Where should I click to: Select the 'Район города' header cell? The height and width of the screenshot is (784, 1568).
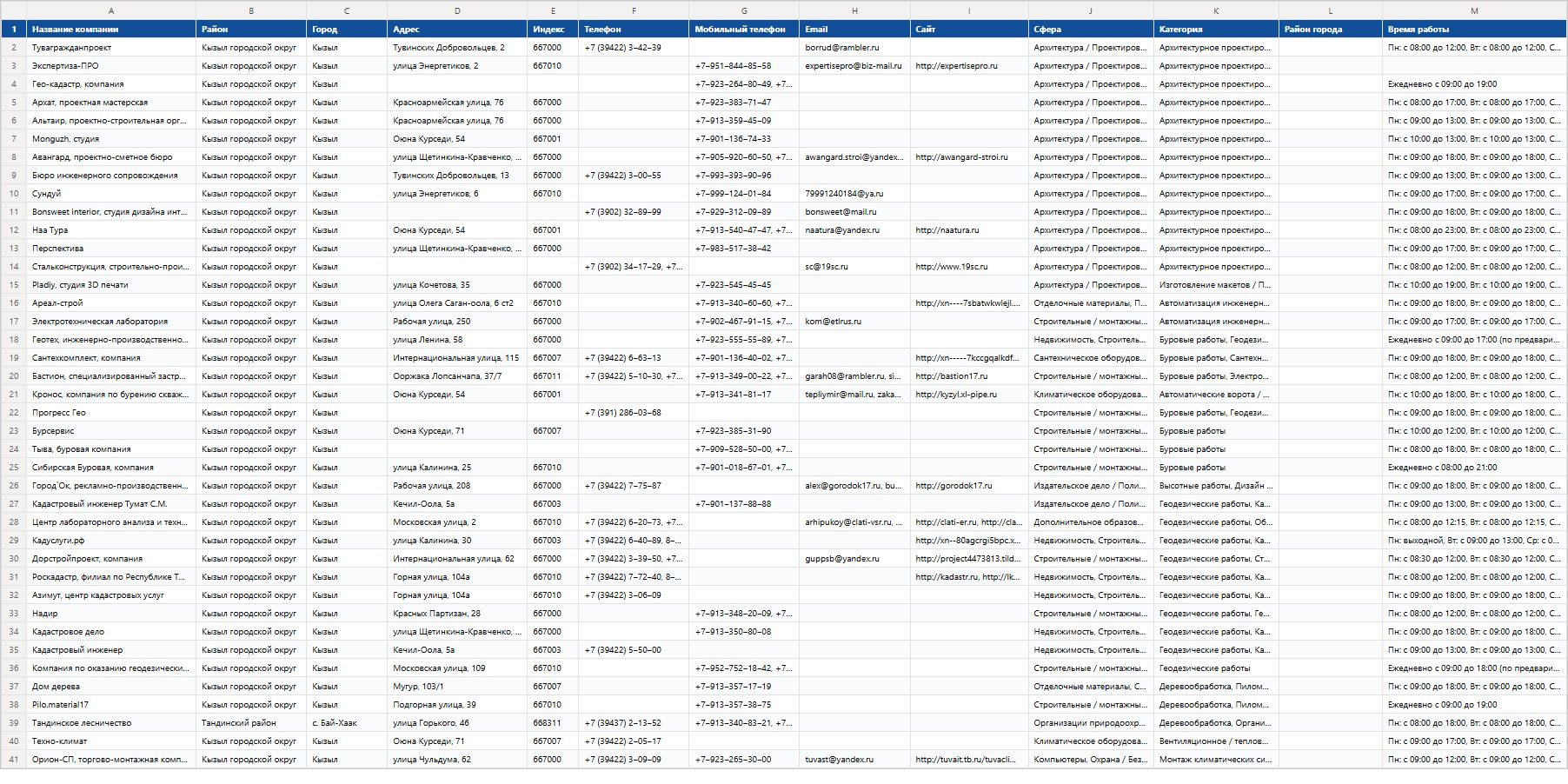pyautogui.click(x=1331, y=30)
